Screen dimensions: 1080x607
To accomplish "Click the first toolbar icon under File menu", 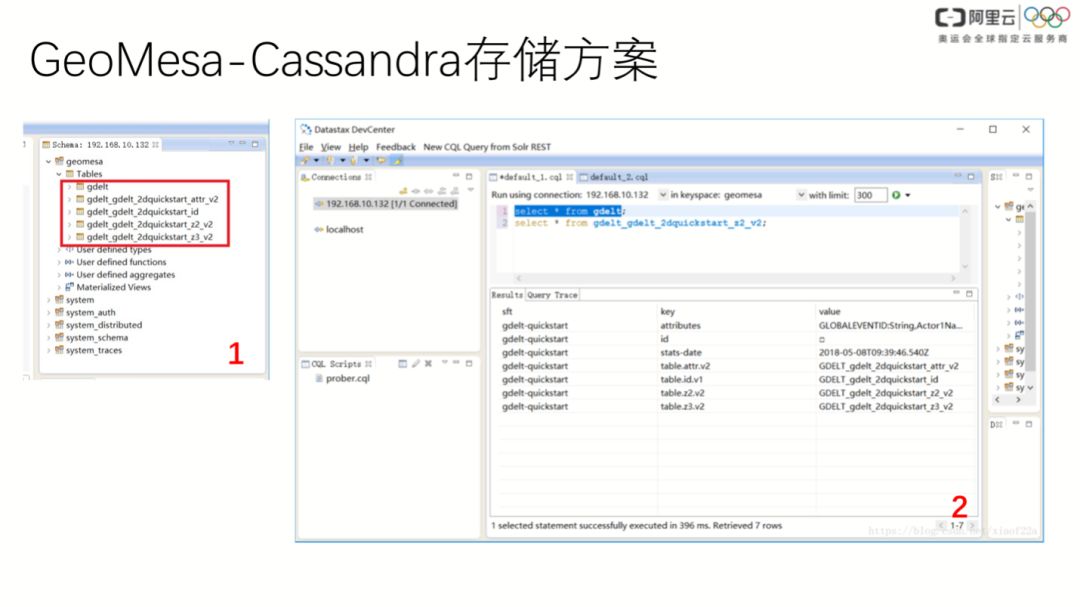I will pyautogui.click(x=305, y=161).
